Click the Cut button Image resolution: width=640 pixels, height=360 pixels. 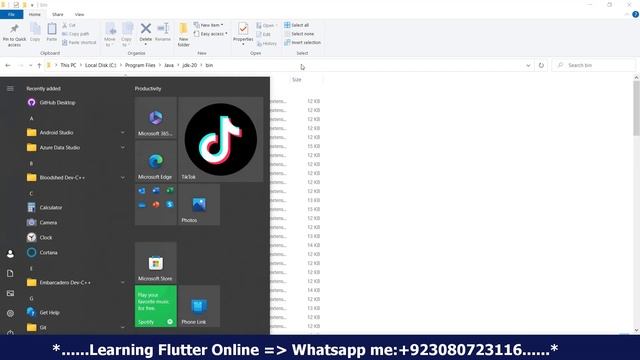coord(69,25)
